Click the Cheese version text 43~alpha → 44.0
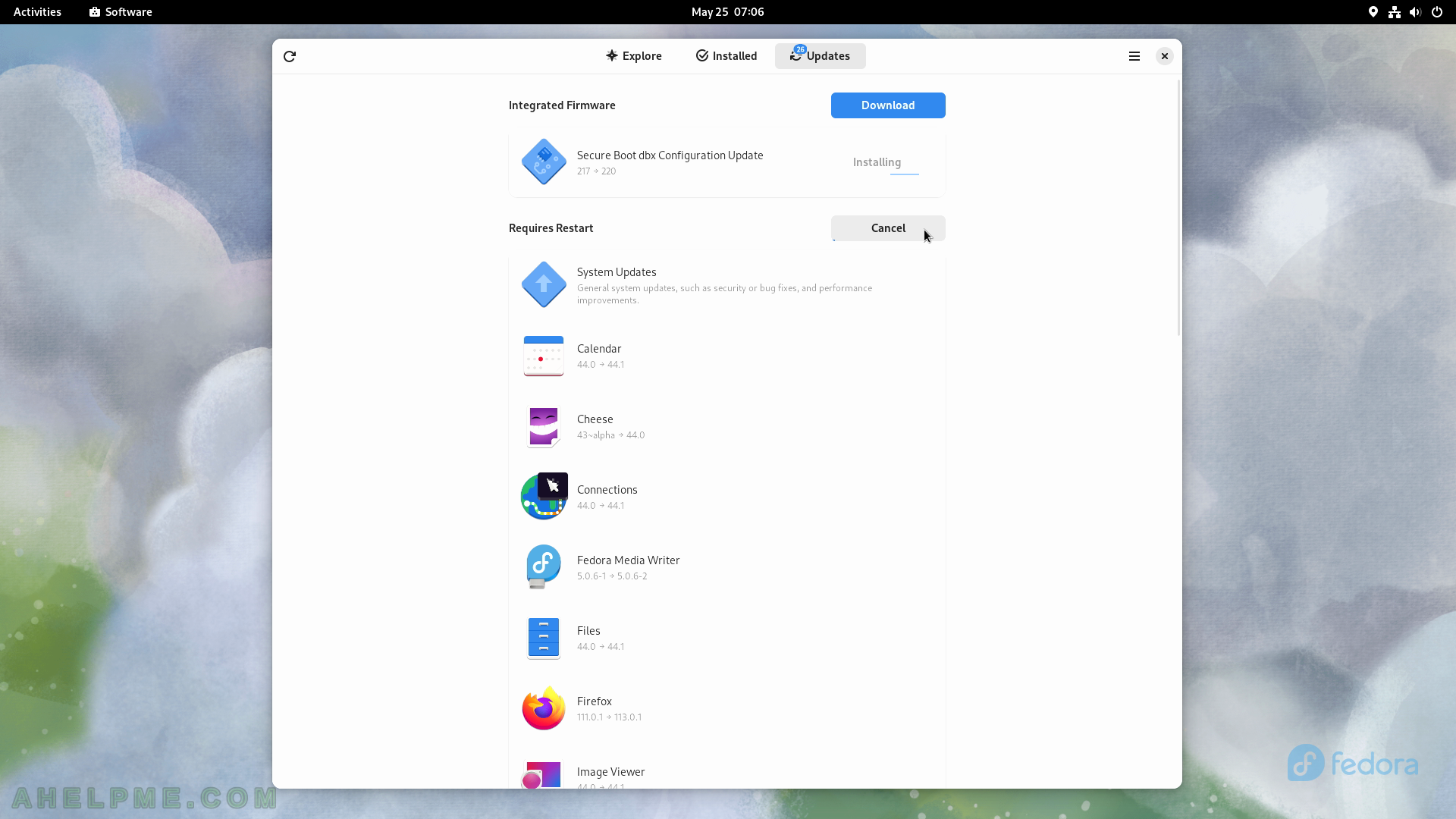Image resolution: width=1456 pixels, height=819 pixels. [x=610, y=435]
